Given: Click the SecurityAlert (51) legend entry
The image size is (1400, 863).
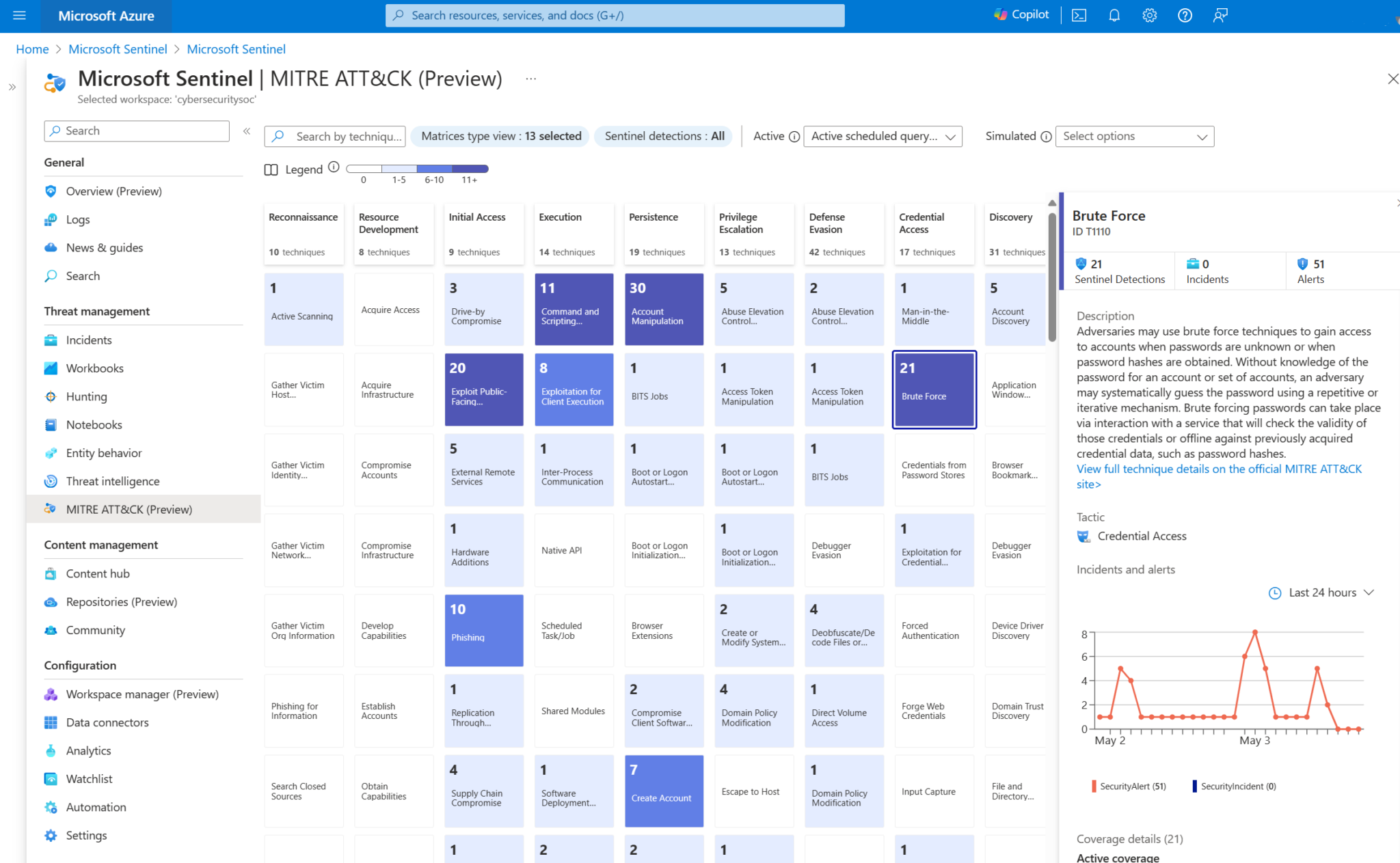Looking at the screenshot, I should (x=1129, y=786).
